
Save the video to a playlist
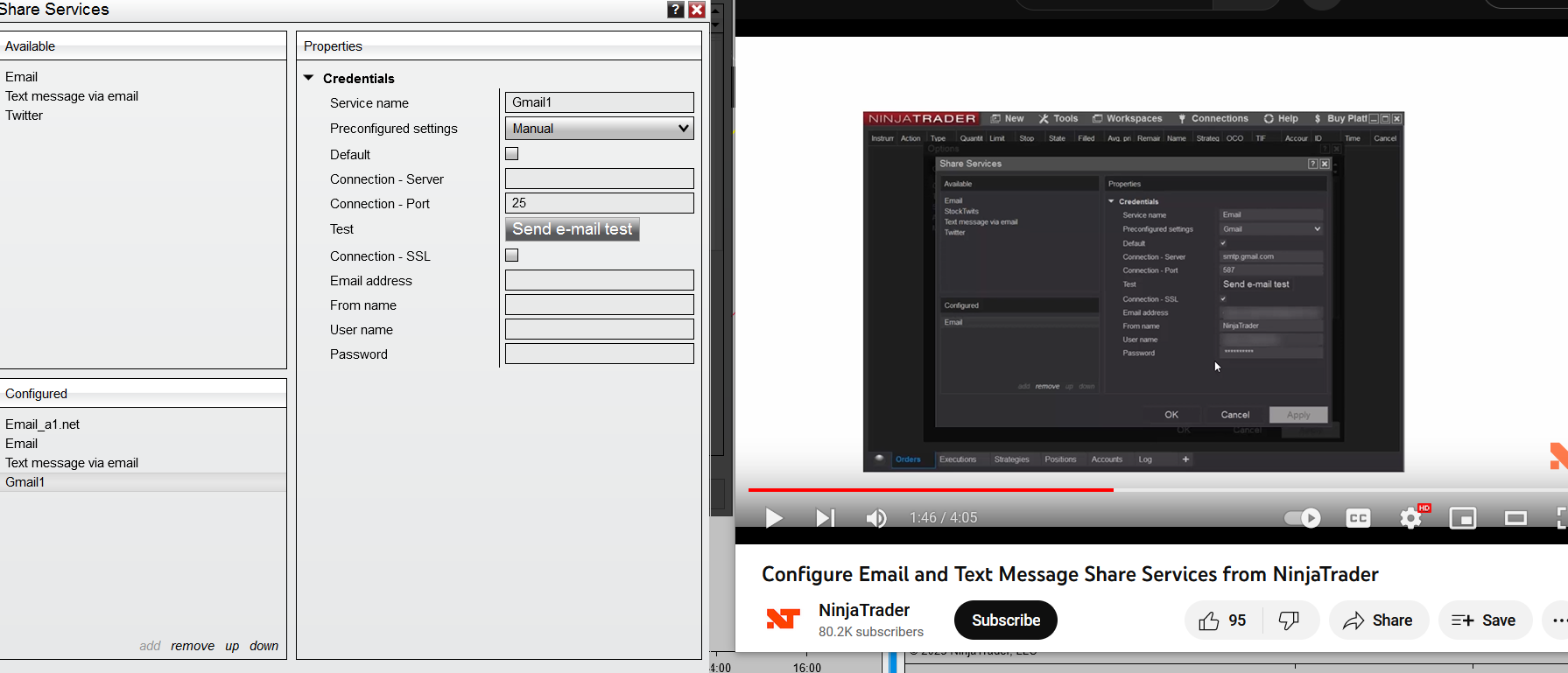coord(1485,620)
